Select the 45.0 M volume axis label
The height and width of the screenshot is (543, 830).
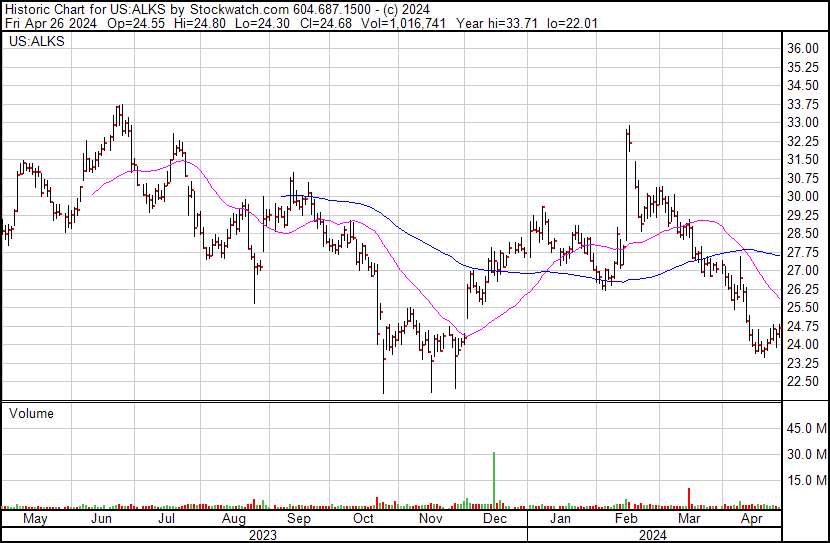805,428
